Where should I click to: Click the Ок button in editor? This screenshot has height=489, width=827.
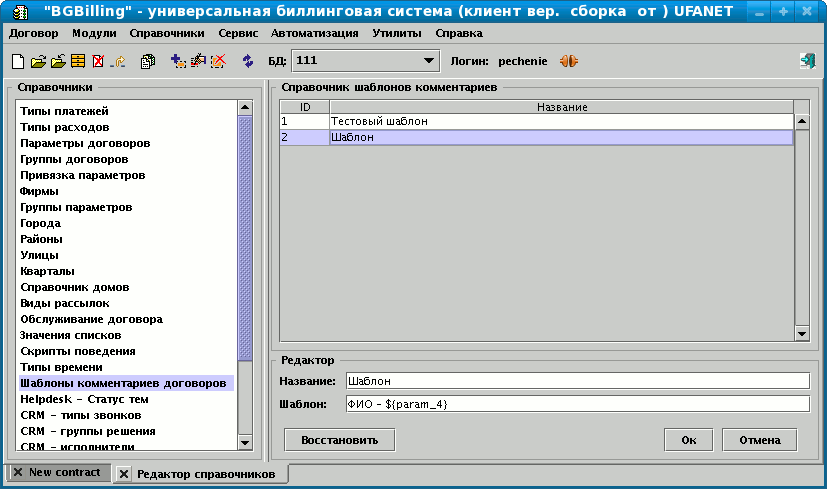688,440
